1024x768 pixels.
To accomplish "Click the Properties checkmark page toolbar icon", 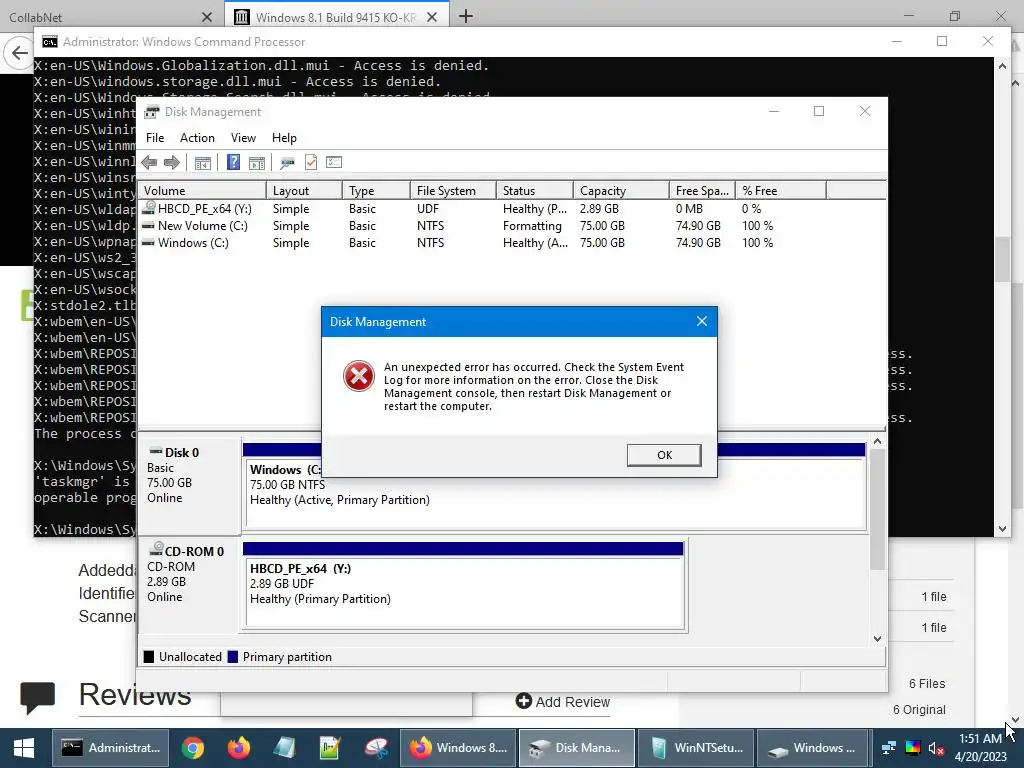I will point(311,162).
